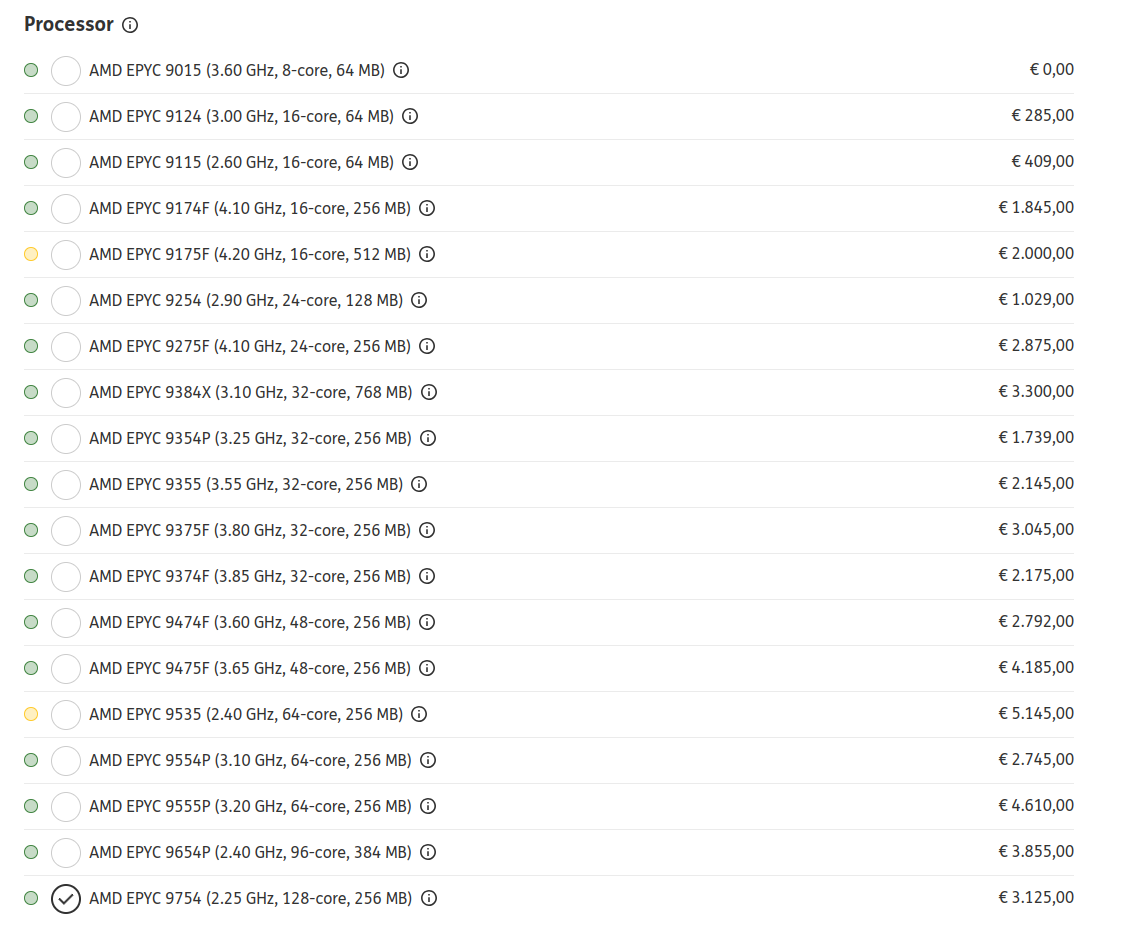Screen dimensions: 1126x934
Task: Click the label AMD EPYC 9654P (2.40 GHz, 96-core, 384 MB)
Action: pyautogui.click(x=250, y=852)
